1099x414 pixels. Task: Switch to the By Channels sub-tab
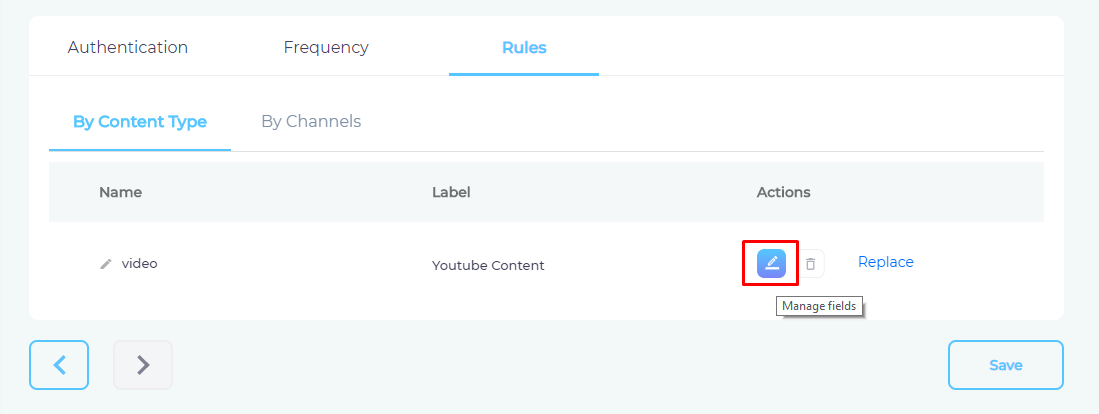click(311, 121)
